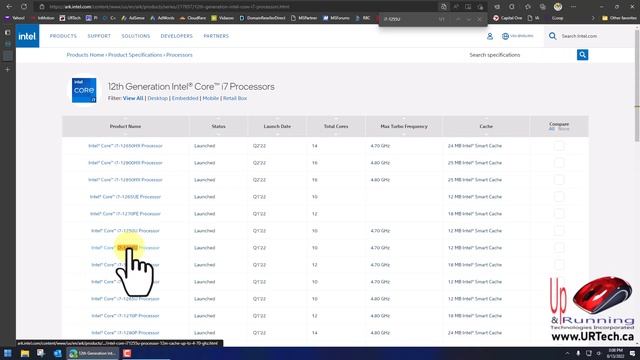Open the Capital One bookmark
This screenshot has height=360, width=640.
tap(508, 18)
